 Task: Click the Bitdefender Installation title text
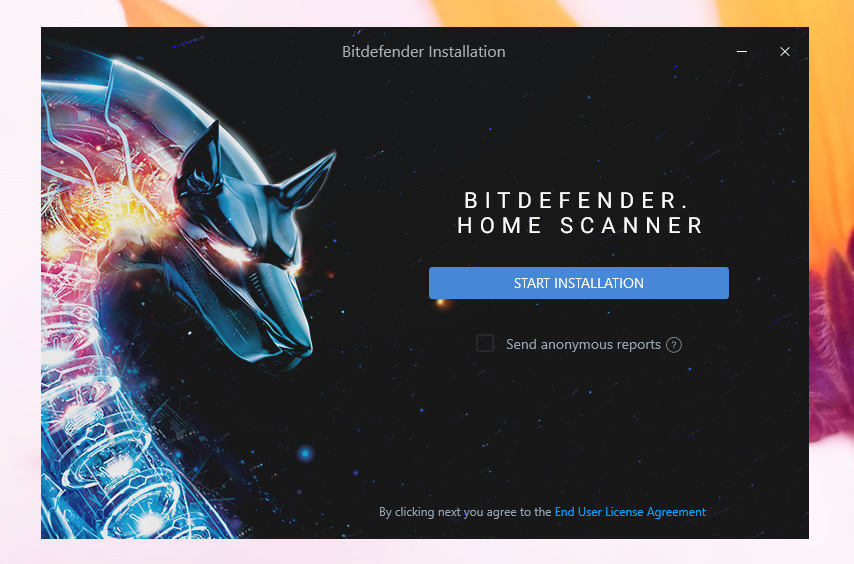(x=424, y=52)
